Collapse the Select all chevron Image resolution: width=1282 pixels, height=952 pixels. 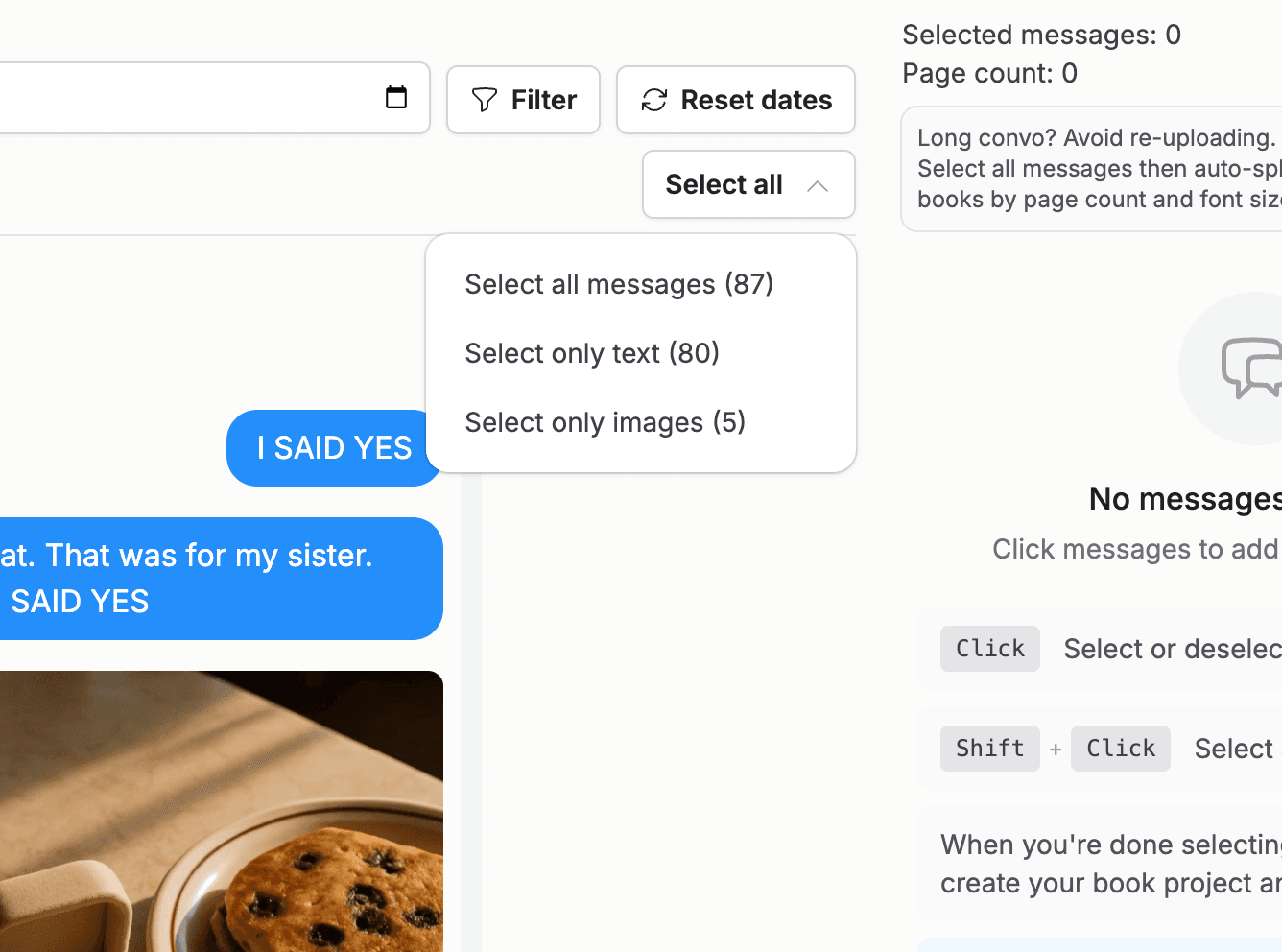click(x=818, y=185)
